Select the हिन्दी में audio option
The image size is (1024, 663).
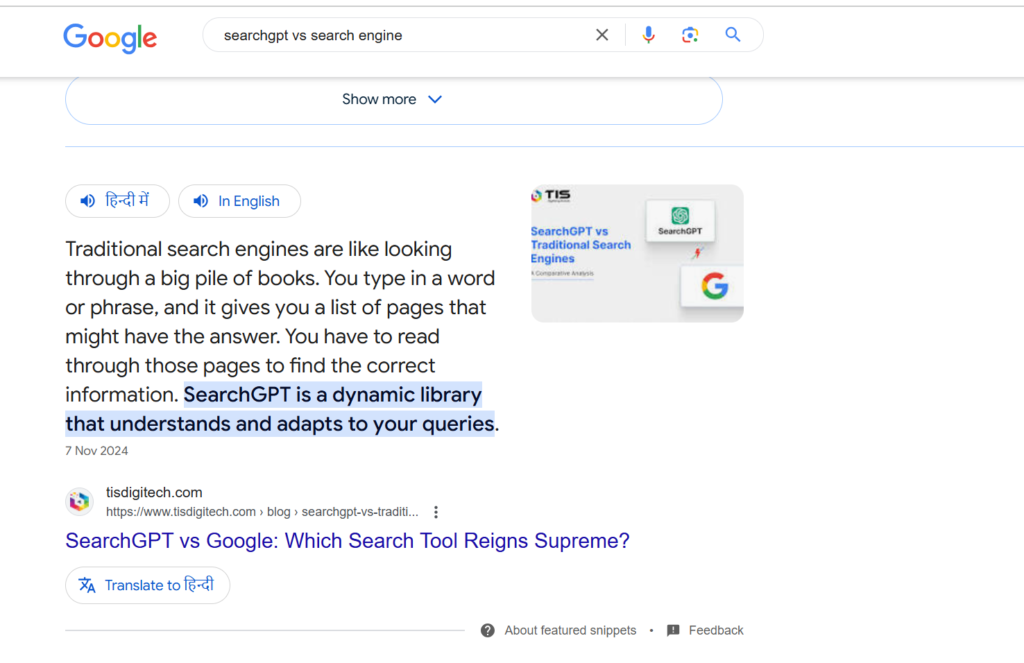117,201
